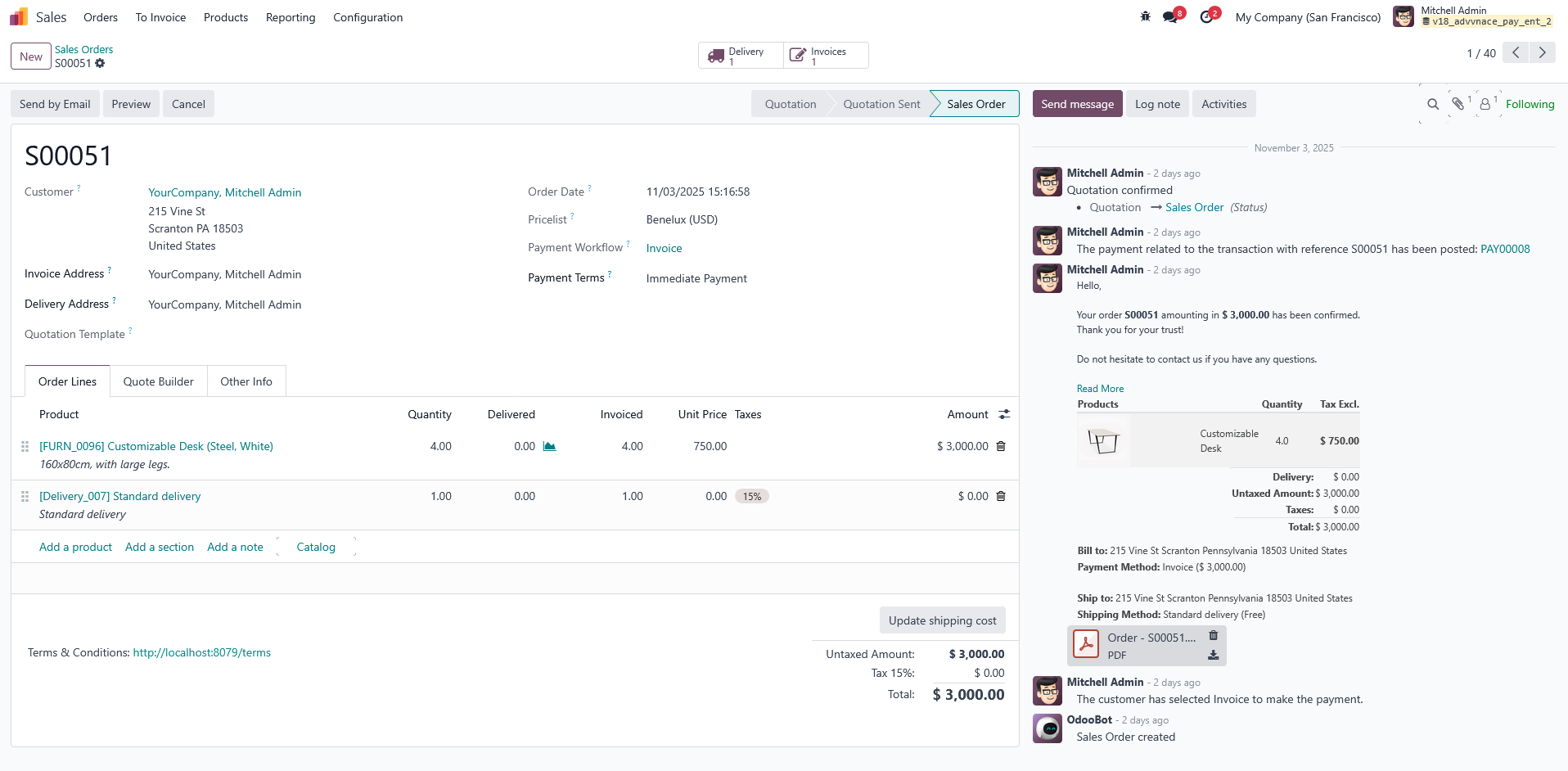1568x771 pixels.
Task: Open user menu from Mitchell Admin avatar
Action: pyautogui.click(x=1403, y=16)
